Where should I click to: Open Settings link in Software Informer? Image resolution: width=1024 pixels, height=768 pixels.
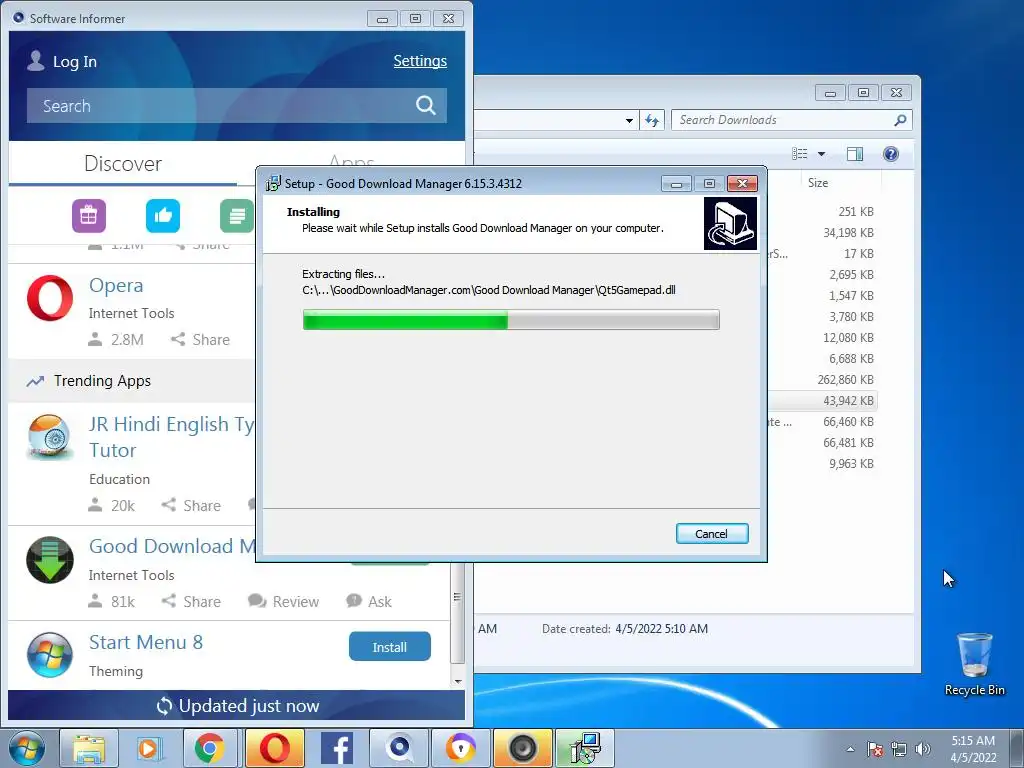pyautogui.click(x=420, y=61)
